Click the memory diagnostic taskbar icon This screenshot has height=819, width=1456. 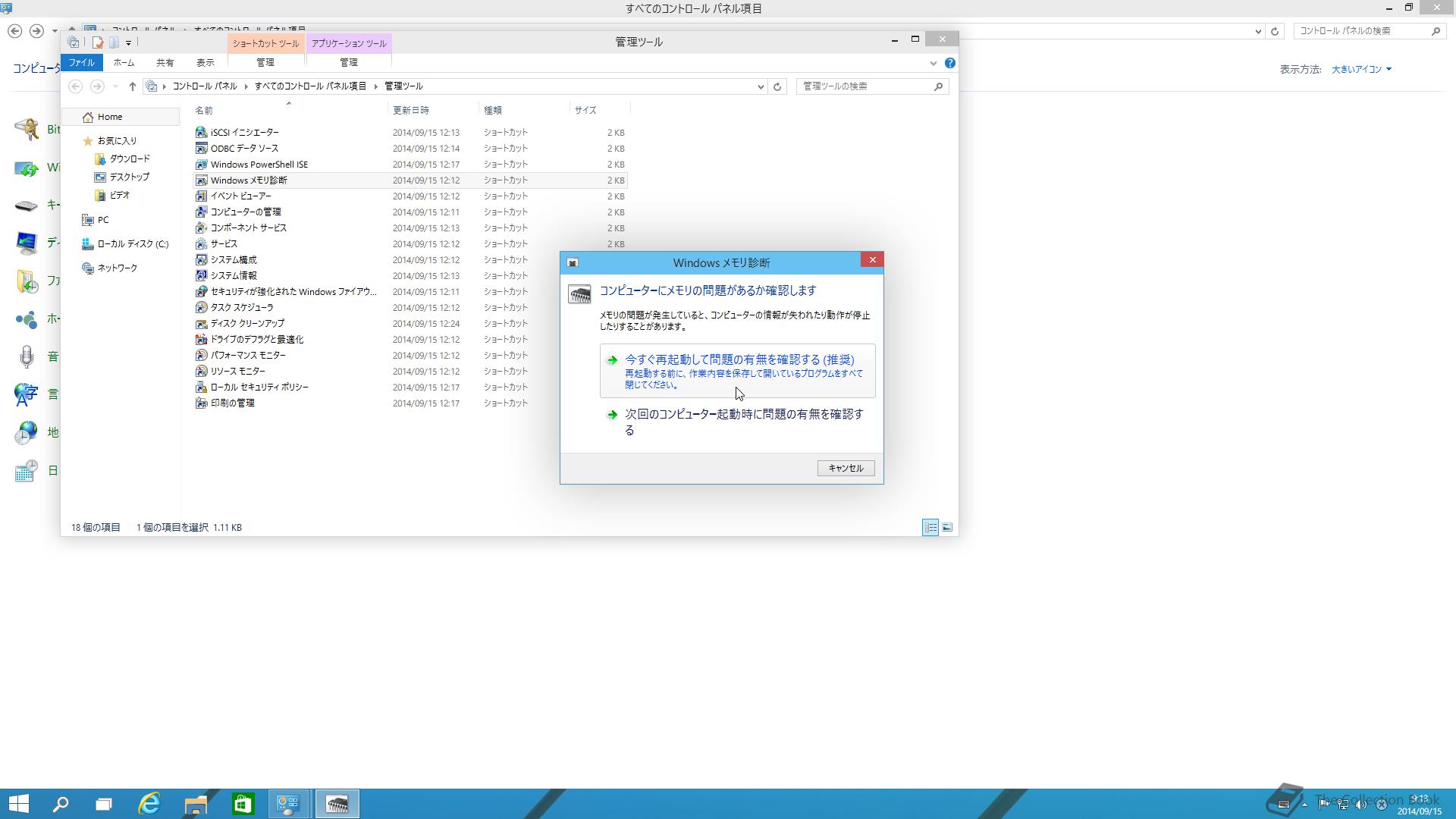(337, 804)
